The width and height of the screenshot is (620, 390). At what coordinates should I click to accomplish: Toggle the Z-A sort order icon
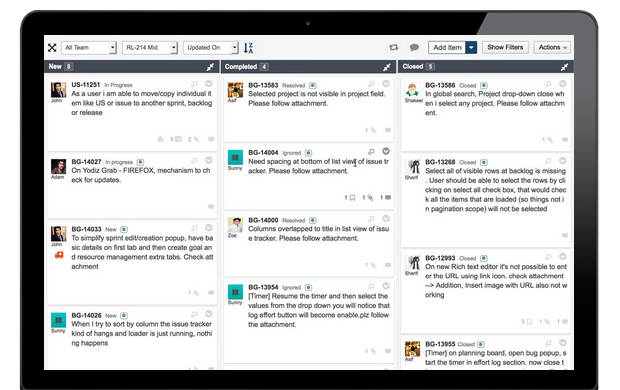248,48
